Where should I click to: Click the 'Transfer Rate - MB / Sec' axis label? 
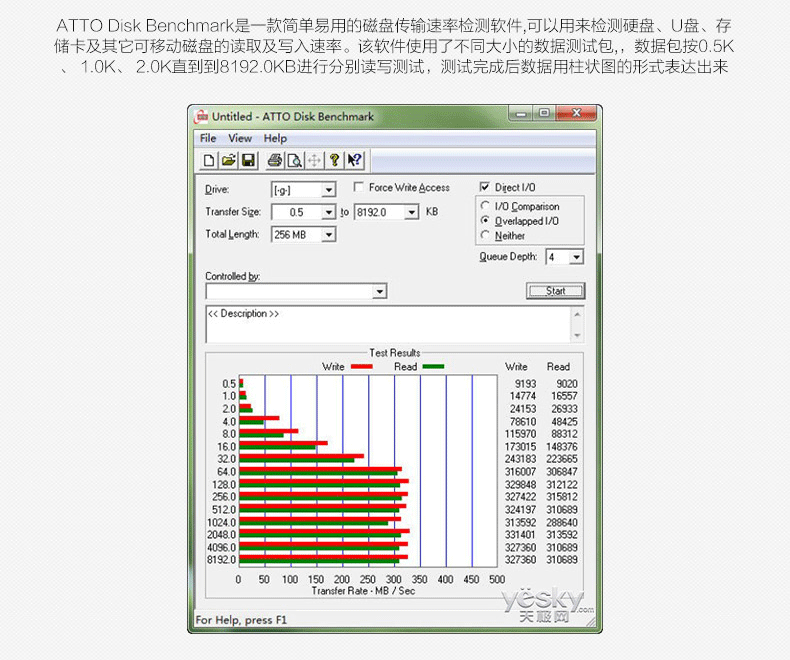pyautogui.click(x=363, y=590)
